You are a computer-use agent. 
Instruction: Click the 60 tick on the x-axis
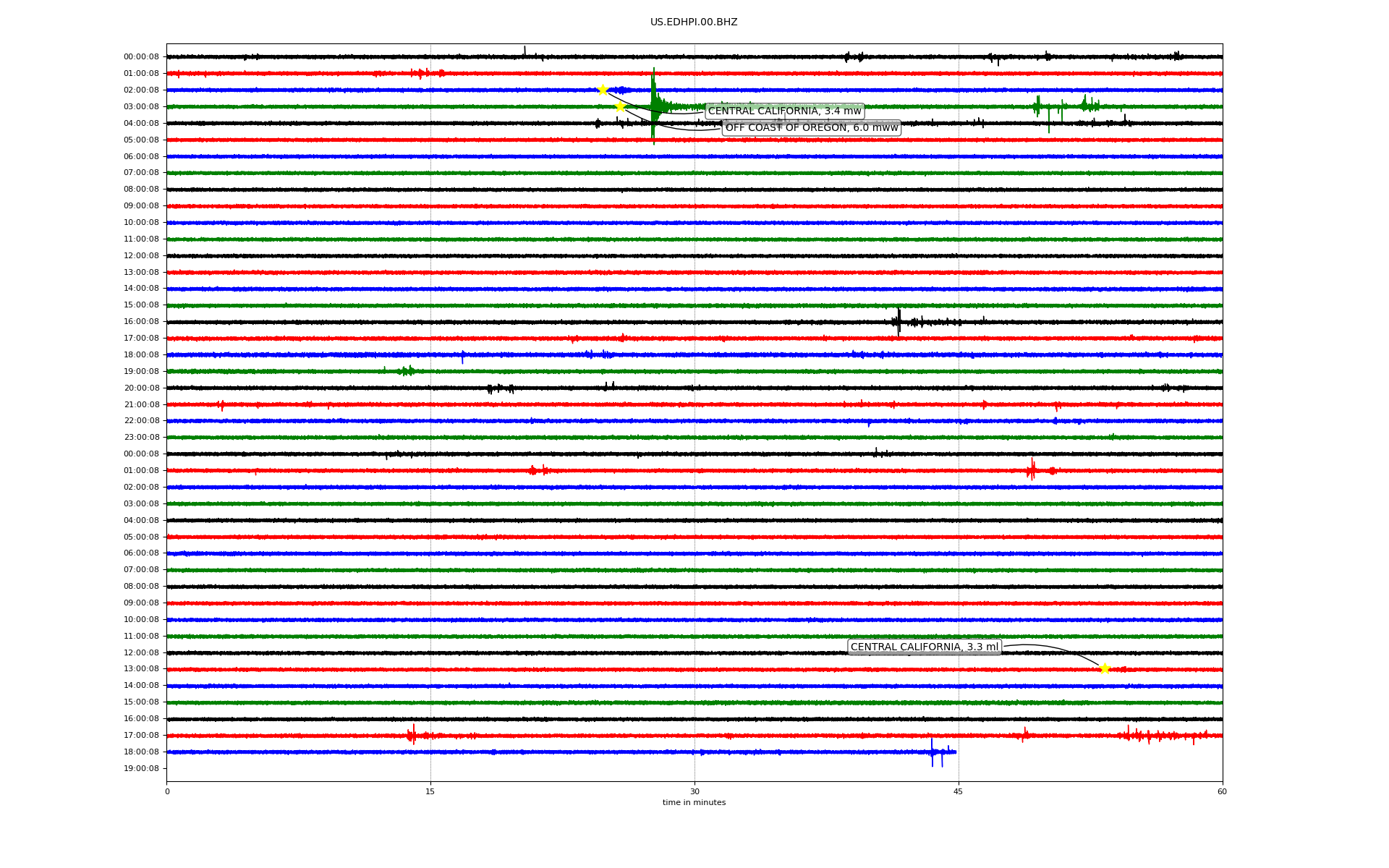1222,791
